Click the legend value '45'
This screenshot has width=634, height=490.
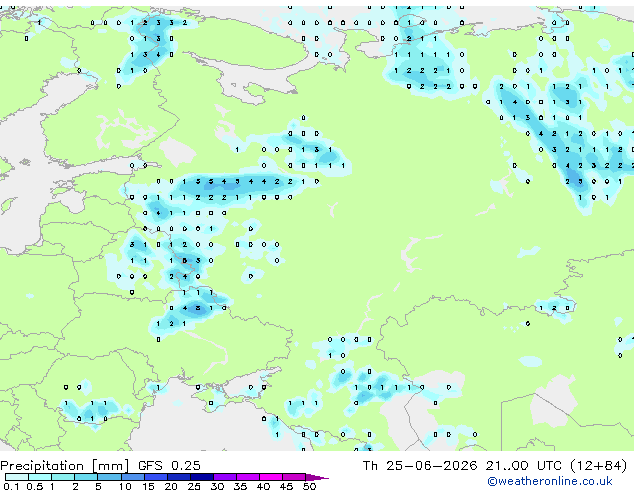coord(286,486)
